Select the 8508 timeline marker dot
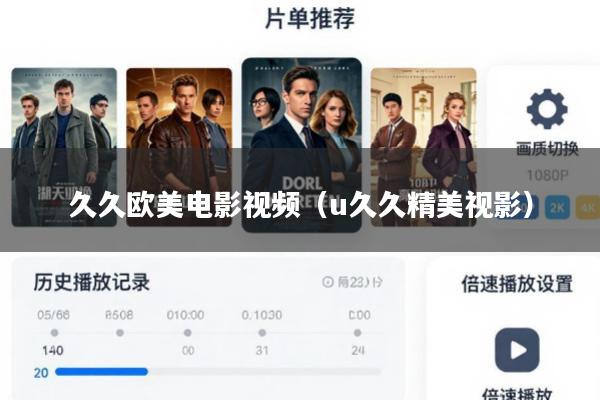600x400 pixels. coord(120,333)
